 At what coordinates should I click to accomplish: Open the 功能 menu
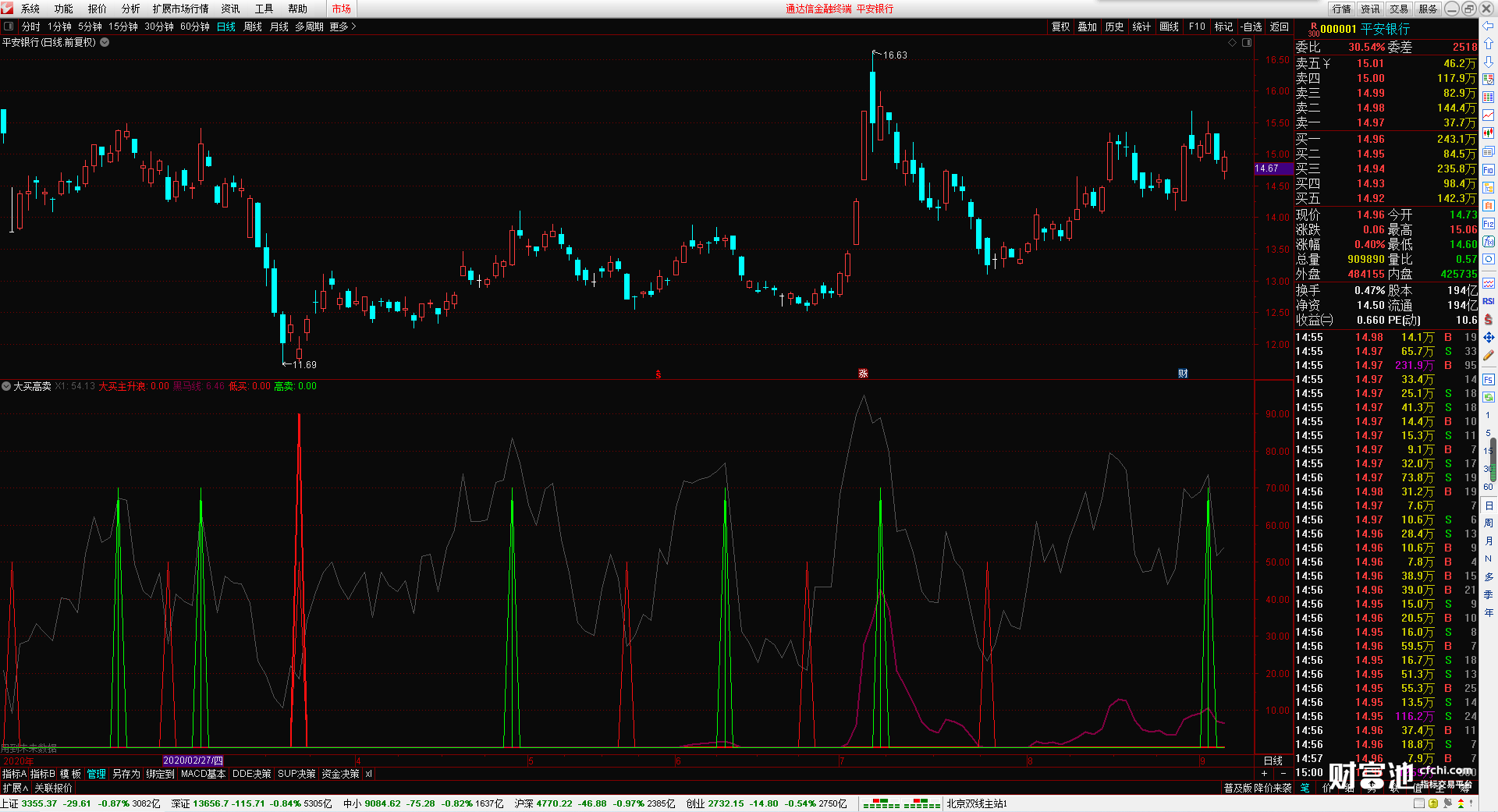(x=64, y=9)
